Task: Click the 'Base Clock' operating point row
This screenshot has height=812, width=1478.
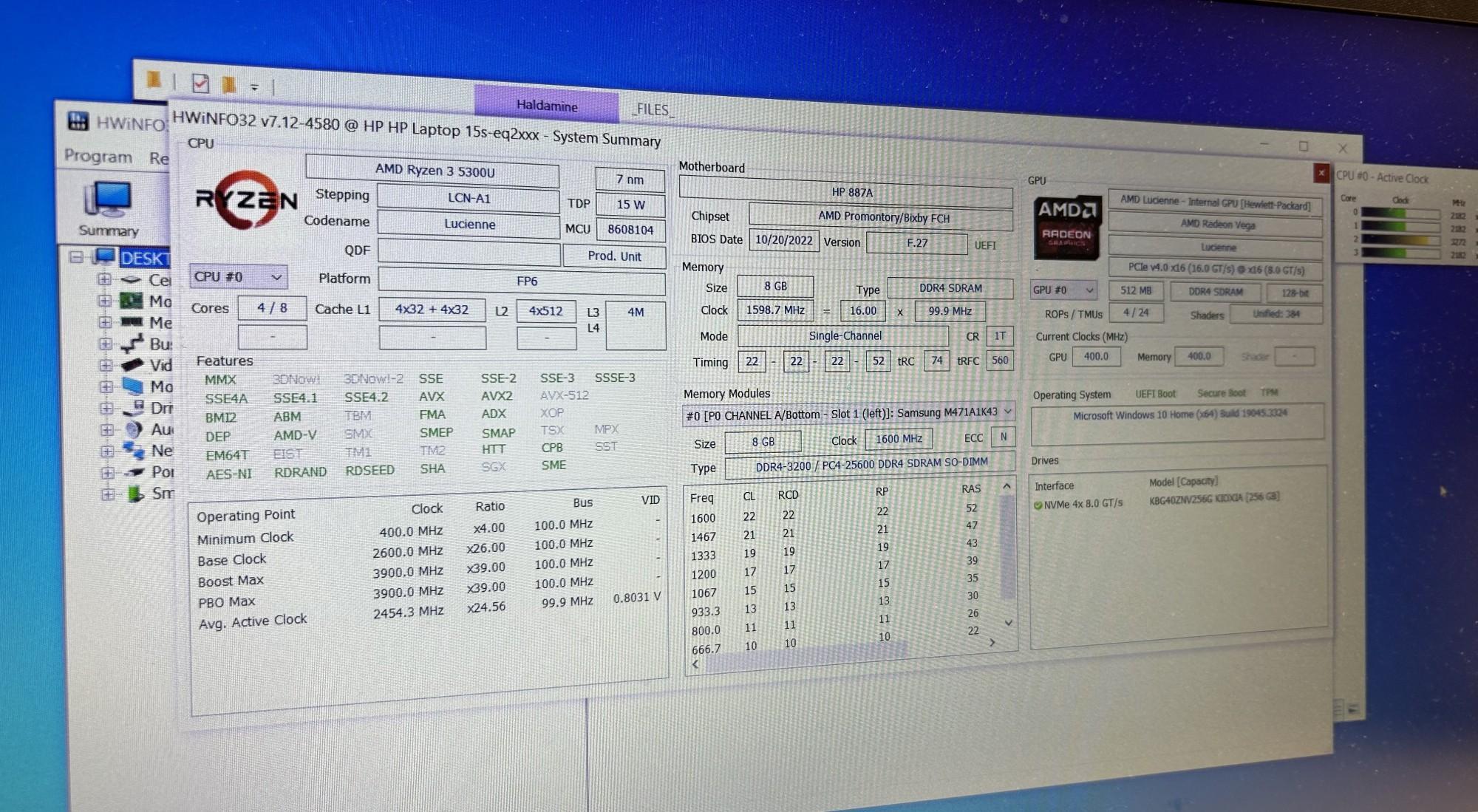Action: tap(429, 553)
